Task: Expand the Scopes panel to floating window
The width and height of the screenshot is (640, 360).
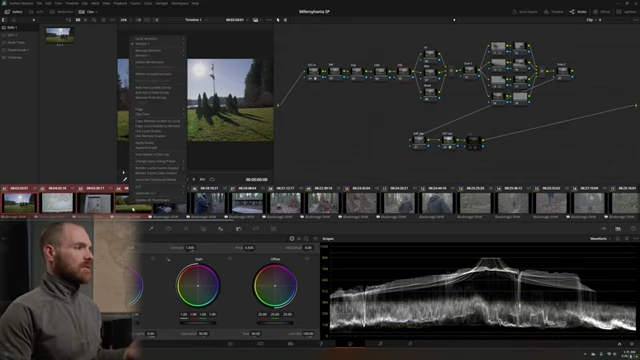Action: coord(627,239)
